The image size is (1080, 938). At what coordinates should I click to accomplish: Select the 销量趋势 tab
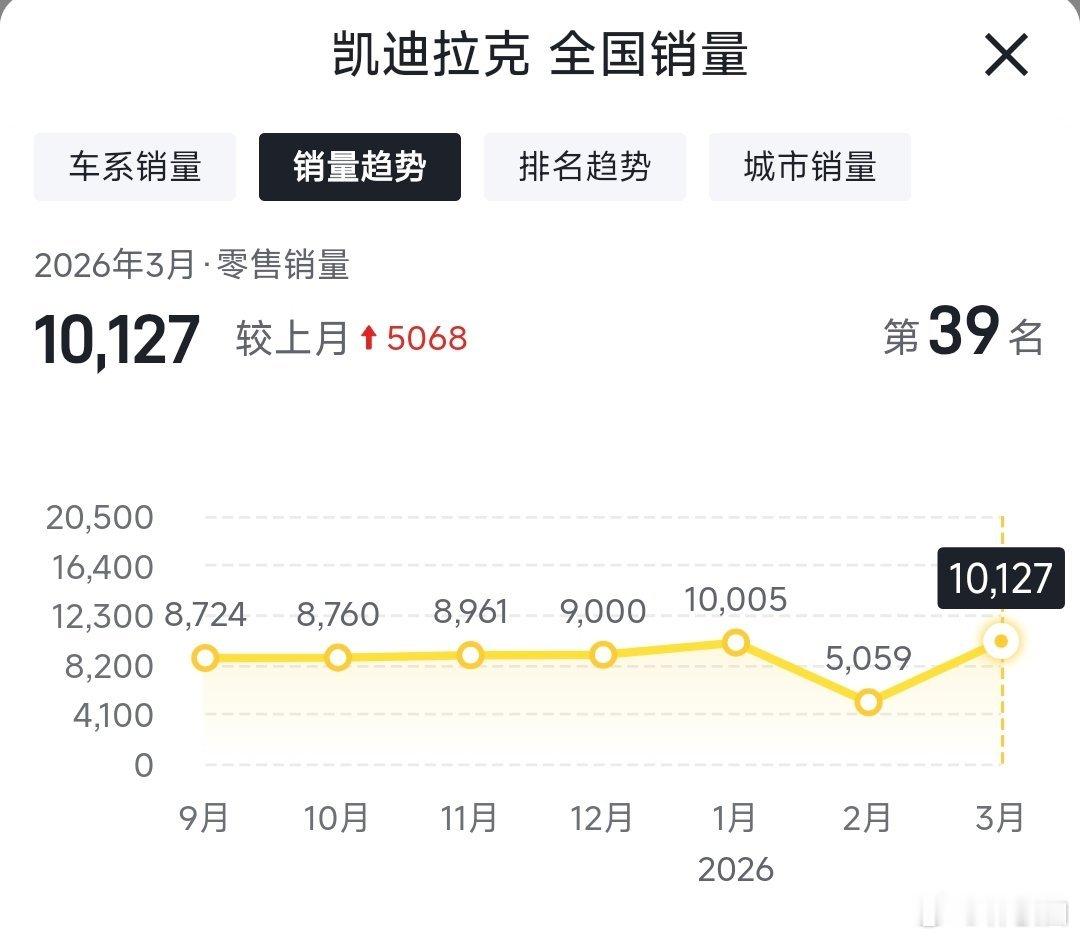360,167
